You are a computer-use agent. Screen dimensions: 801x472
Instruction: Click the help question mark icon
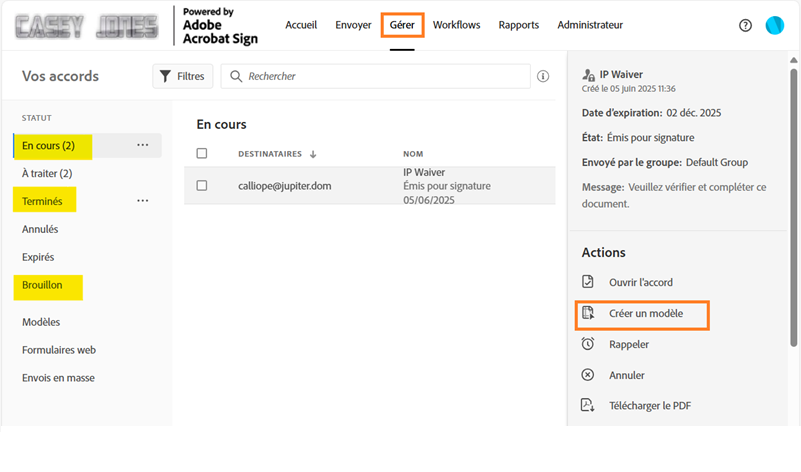[x=745, y=25]
